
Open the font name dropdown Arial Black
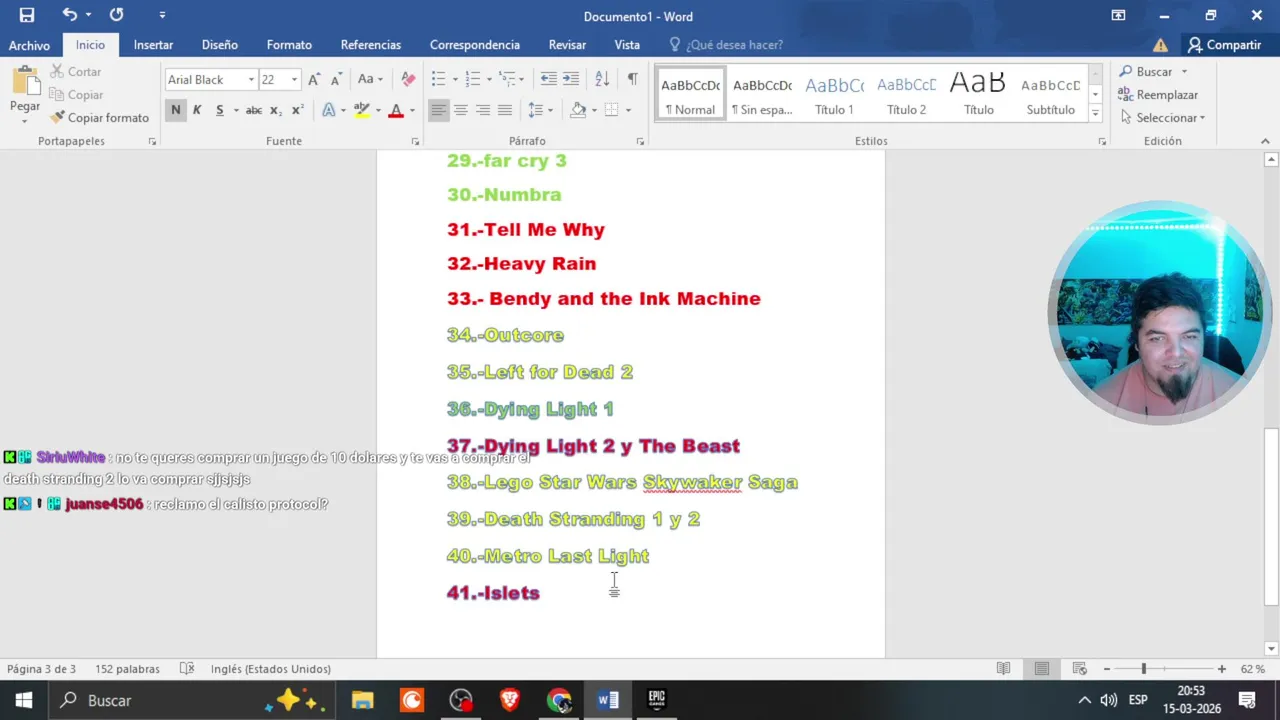(x=251, y=80)
